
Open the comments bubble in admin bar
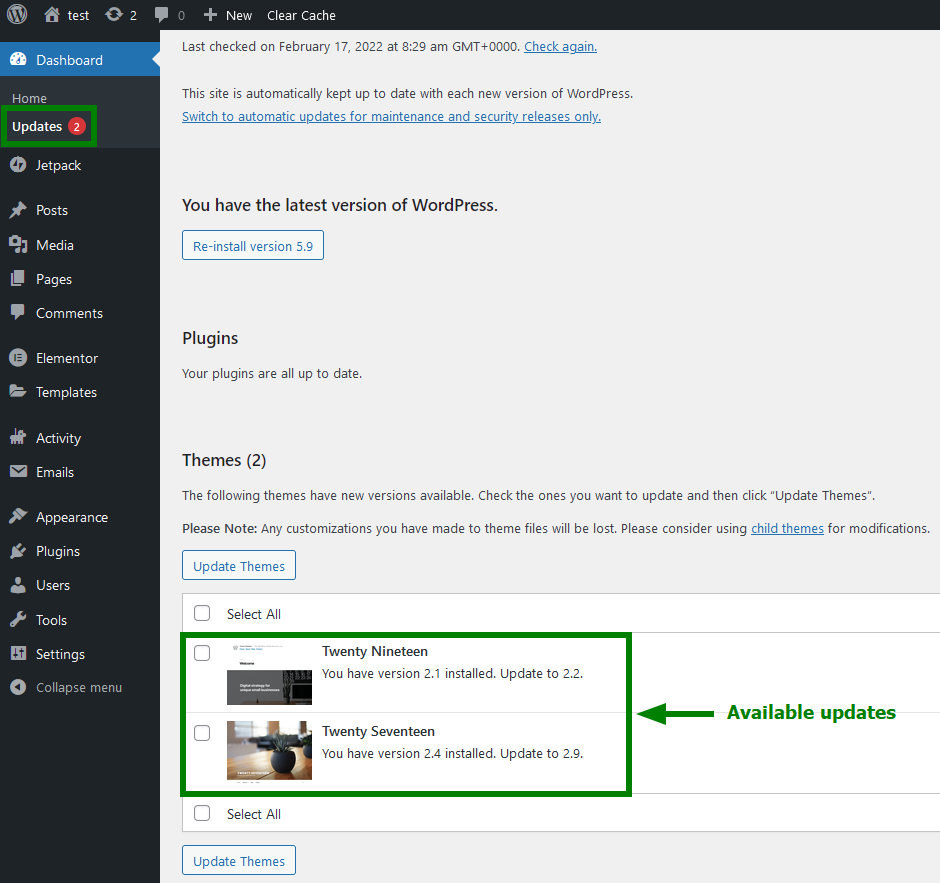click(161, 14)
